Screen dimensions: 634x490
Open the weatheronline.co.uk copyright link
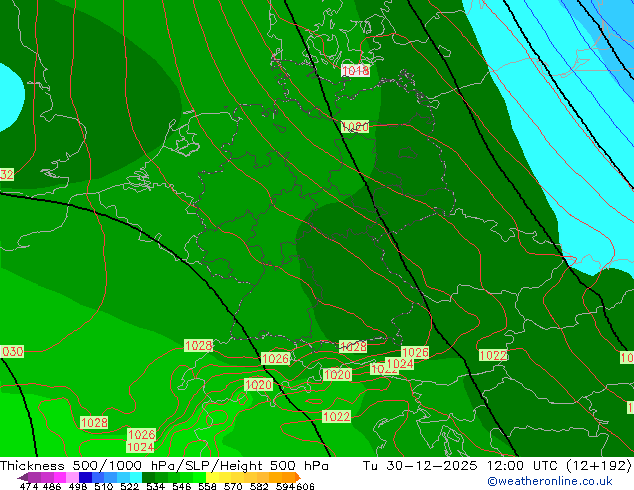[x=550, y=481]
